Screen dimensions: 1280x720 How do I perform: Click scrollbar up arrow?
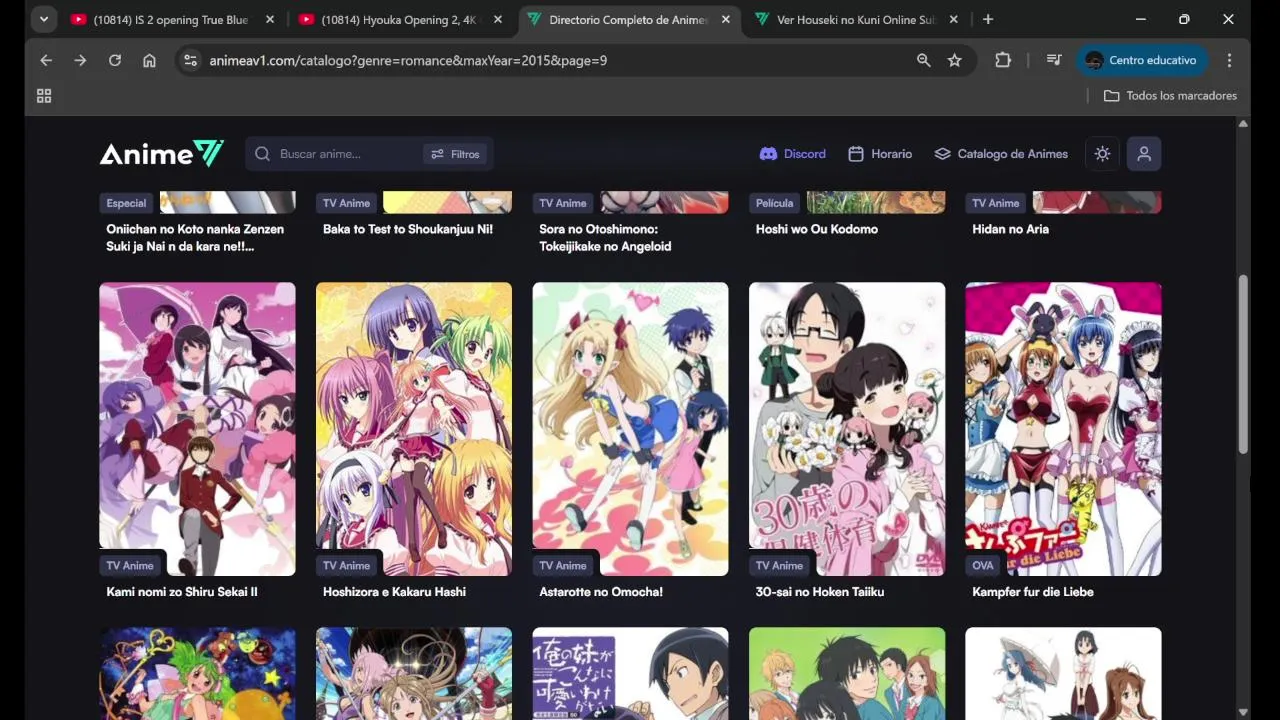tap(1243, 124)
